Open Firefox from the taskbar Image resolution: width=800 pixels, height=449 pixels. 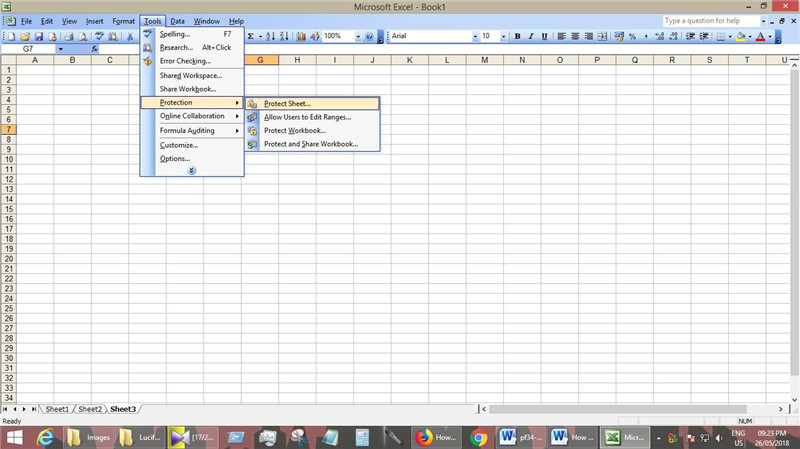click(435, 438)
